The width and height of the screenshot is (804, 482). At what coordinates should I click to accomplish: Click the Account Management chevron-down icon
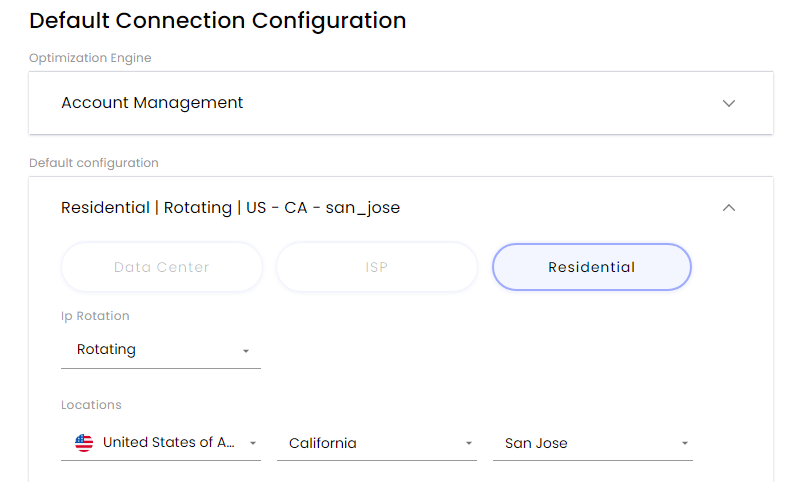click(x=729, y=103)
